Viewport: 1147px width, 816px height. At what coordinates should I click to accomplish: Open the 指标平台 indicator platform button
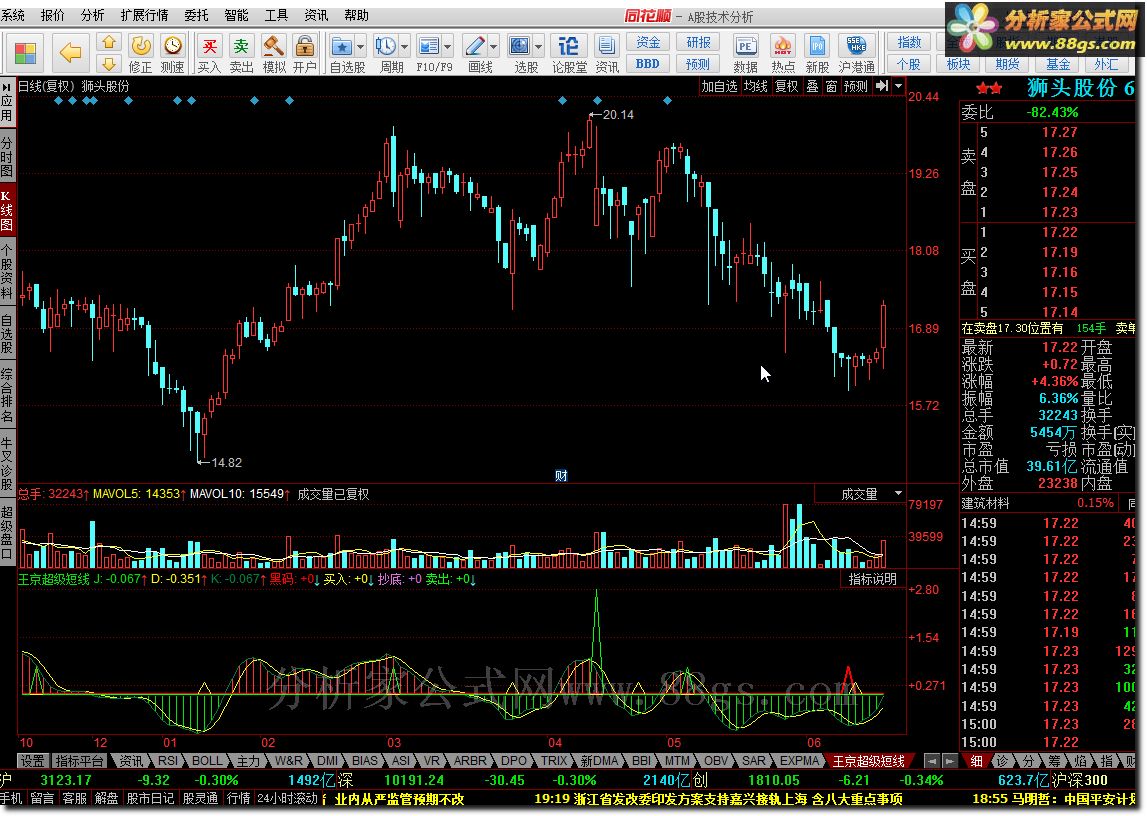80,761
